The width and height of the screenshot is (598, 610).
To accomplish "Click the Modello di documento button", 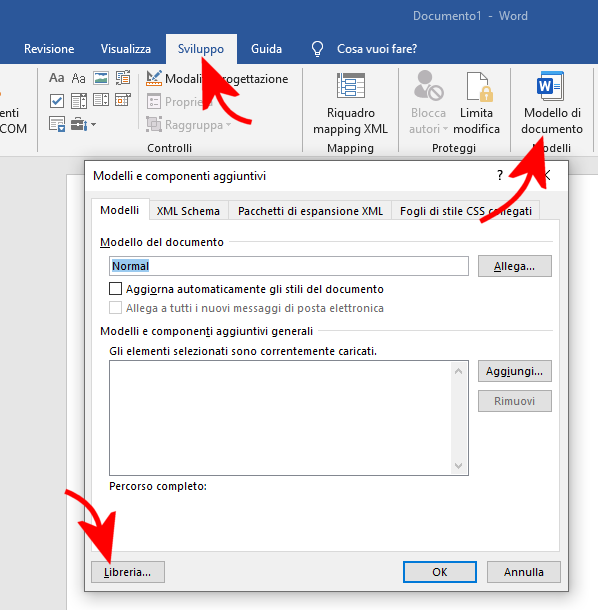I will click(x=552, y=103).
